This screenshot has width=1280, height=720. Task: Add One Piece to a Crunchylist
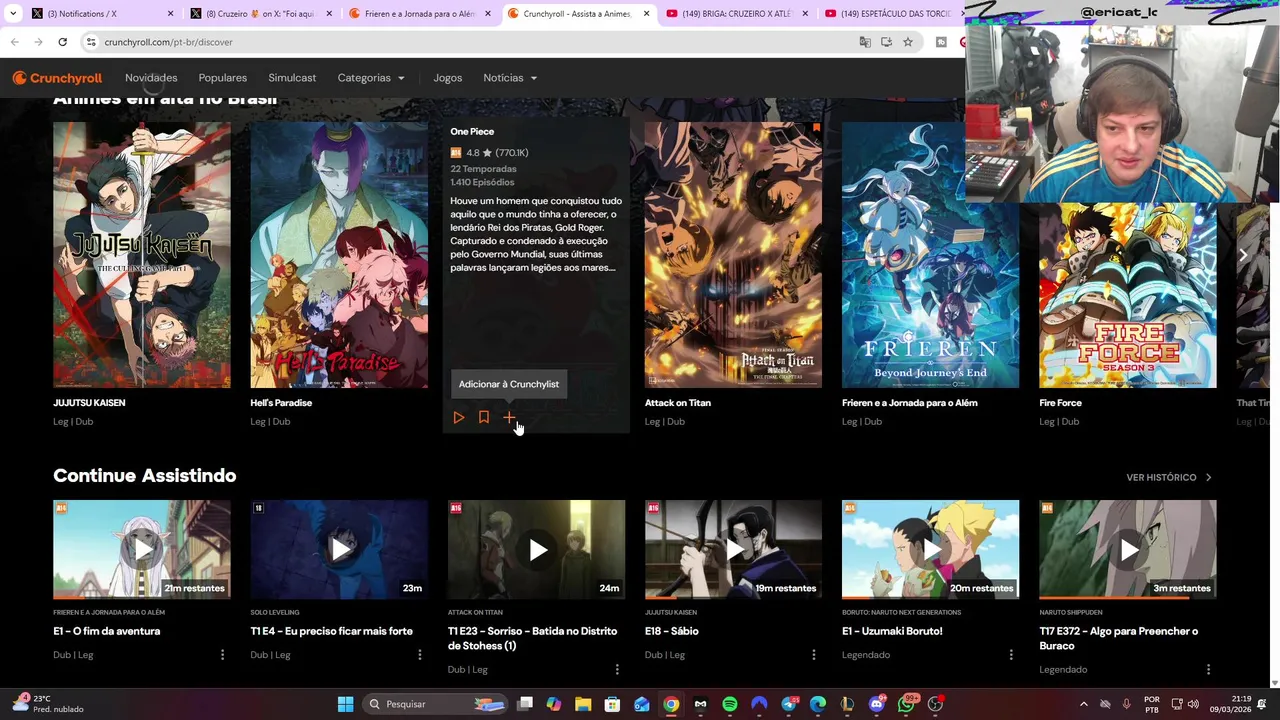point(509,418)
